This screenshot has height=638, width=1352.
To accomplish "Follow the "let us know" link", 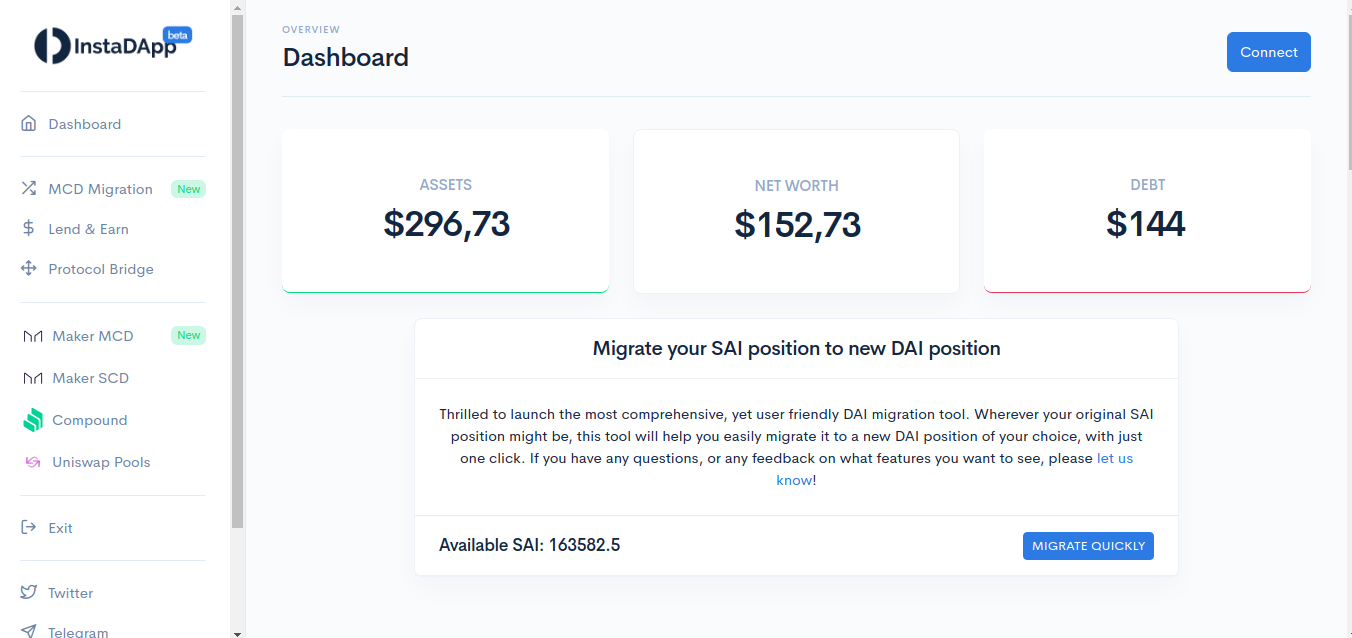I will tap(1114, 458).
